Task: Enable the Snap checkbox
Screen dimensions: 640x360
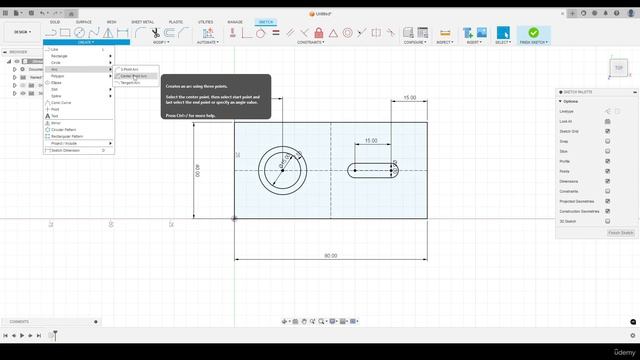Action: [607, 141]
